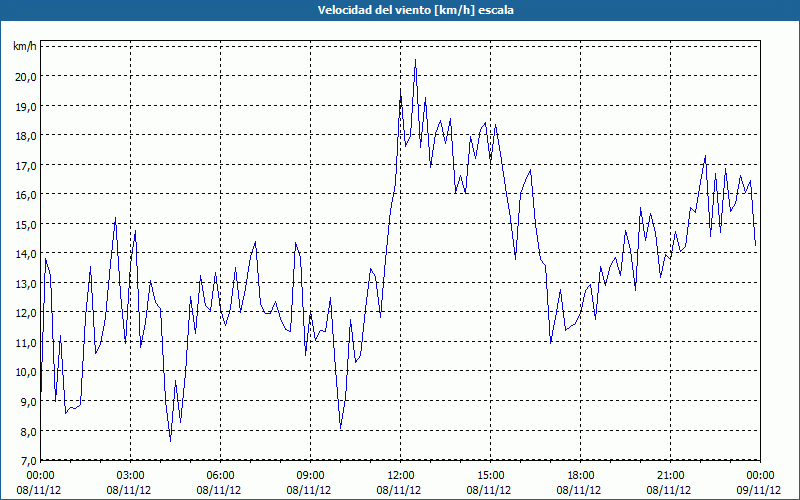Click the '15,0' y-axis value
The height and width of the screenshot is (500, 800).
click(x=26, y=224)
